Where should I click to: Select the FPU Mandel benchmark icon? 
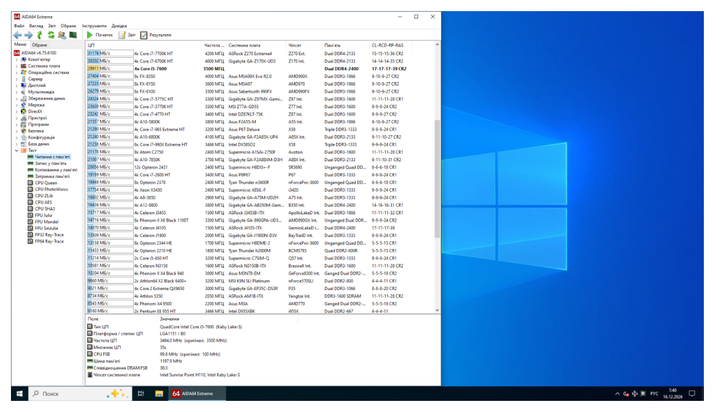click(30, 221)
